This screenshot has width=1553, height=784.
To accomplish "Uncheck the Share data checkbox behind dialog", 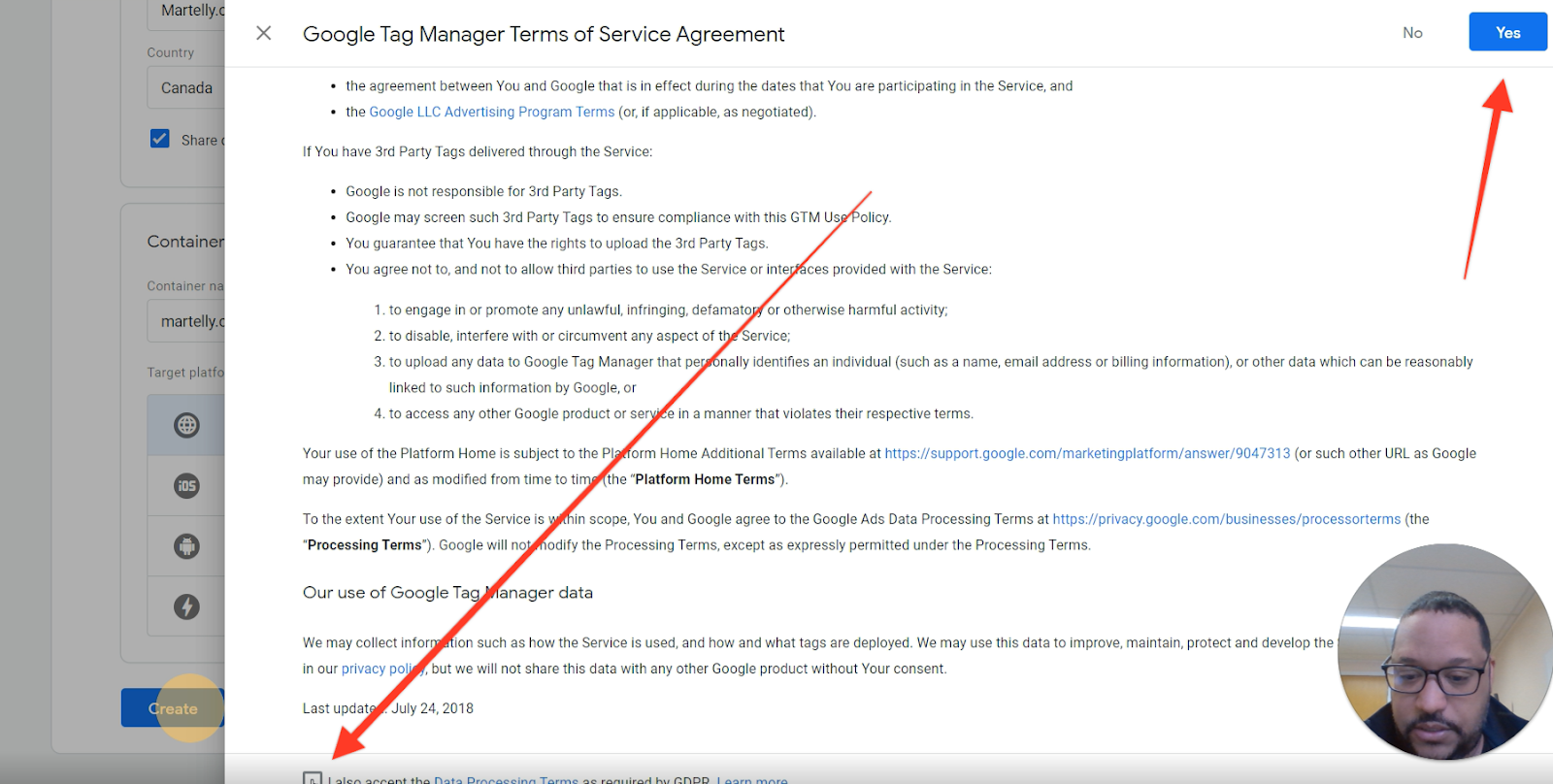I will point(160,139).
